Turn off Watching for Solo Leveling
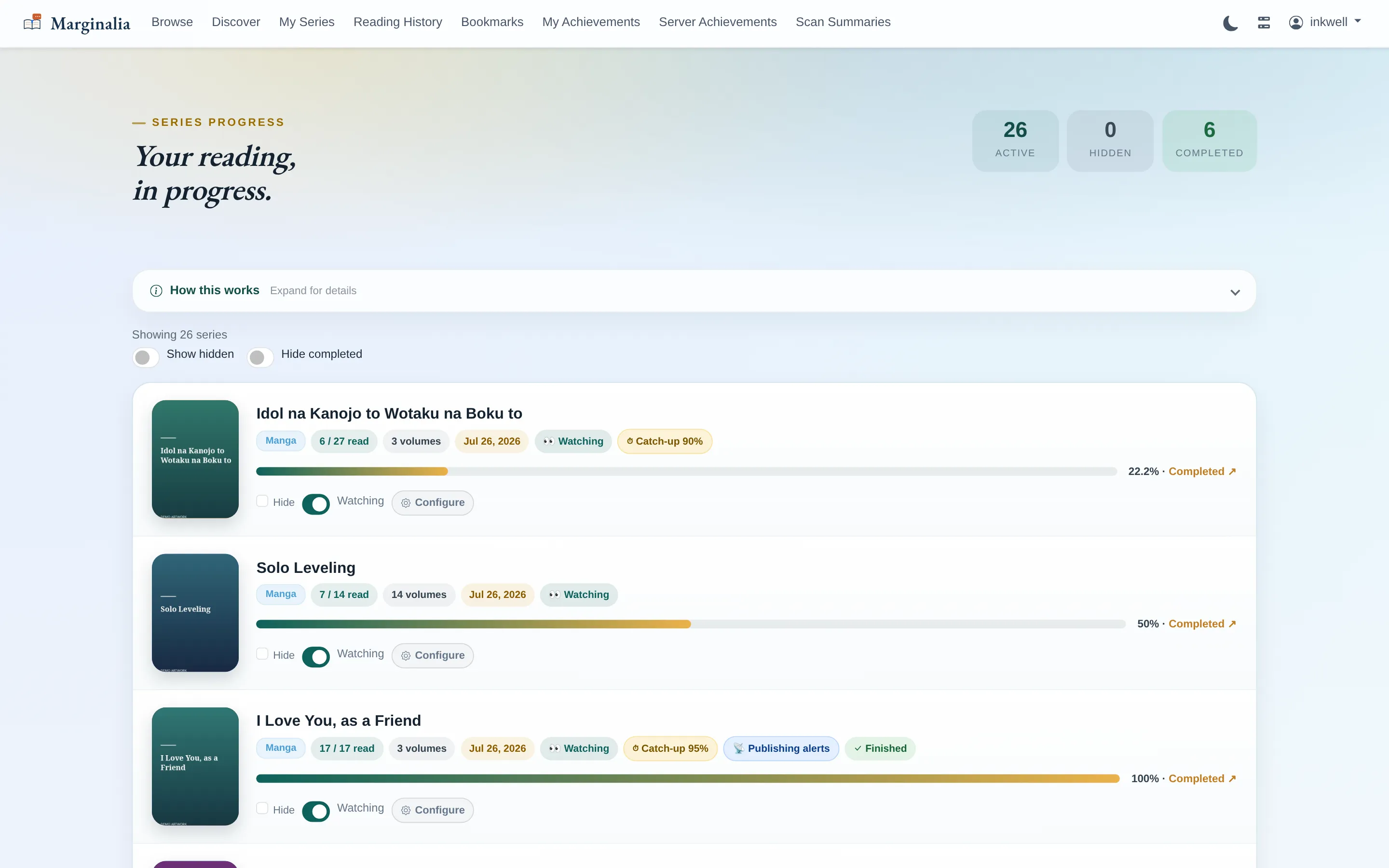This screenshot has width=1389, height=868. click(316, 657)
